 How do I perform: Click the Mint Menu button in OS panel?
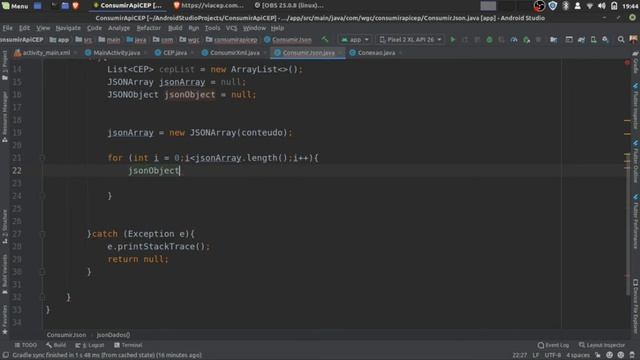point(15,6)
